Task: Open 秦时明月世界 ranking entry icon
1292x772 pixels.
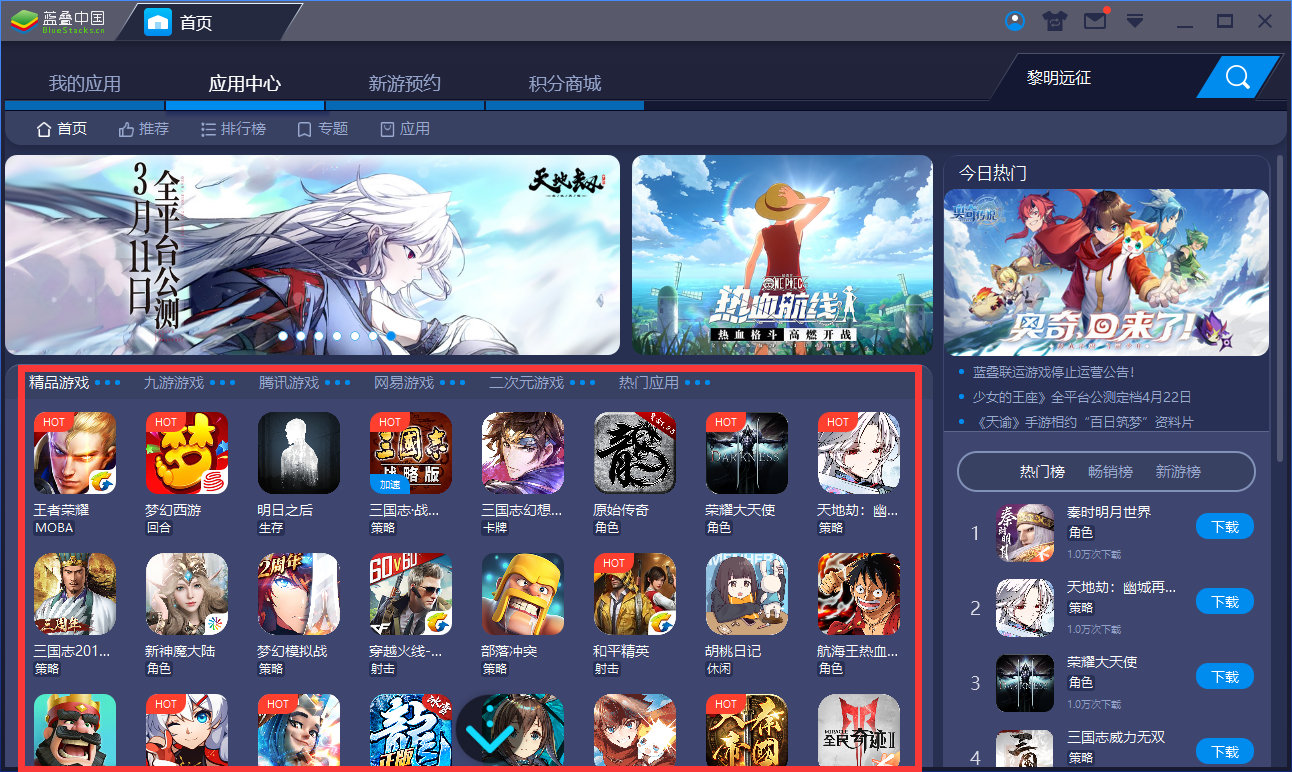Action: coord(1025,533)
